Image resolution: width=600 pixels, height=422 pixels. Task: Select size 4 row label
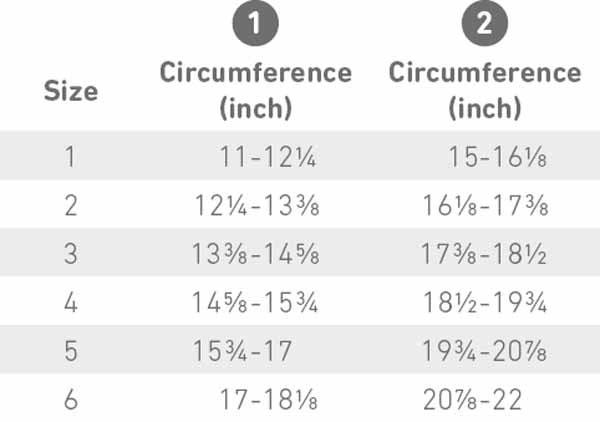point(71,302)
